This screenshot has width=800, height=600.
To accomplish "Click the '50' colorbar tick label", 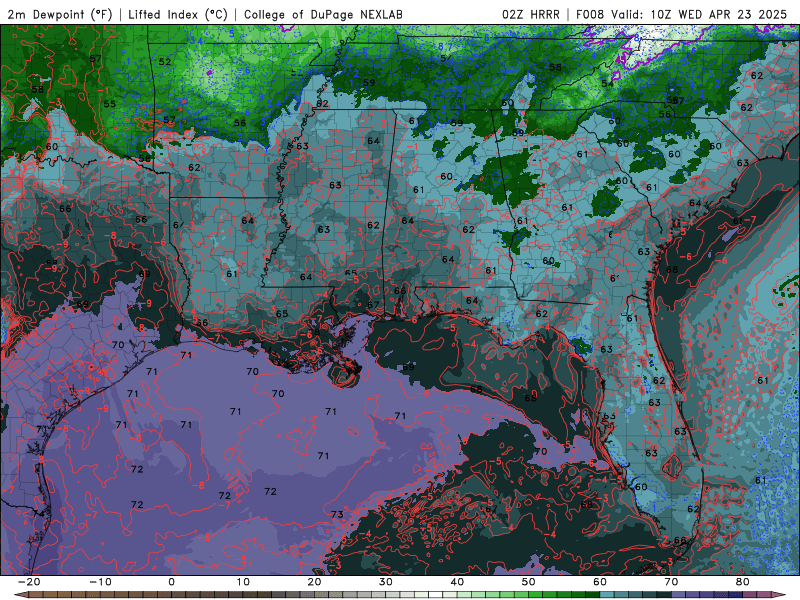I will [529, 582].
